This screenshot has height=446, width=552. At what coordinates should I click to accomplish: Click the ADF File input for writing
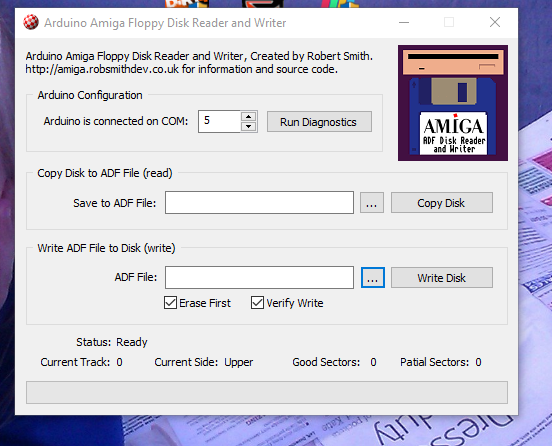(259, 277)
